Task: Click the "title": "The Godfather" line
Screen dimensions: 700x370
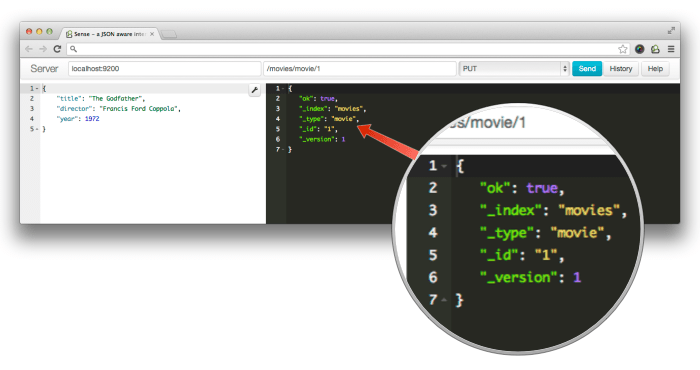Action: [101, 99]
